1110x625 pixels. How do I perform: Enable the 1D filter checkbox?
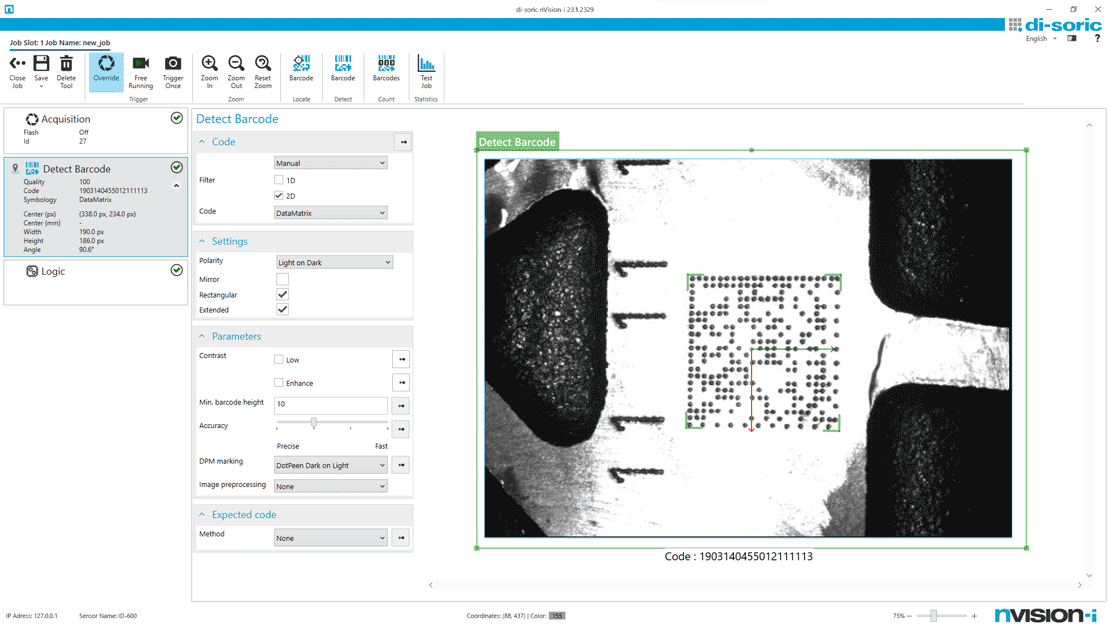(x=279, y=180)
